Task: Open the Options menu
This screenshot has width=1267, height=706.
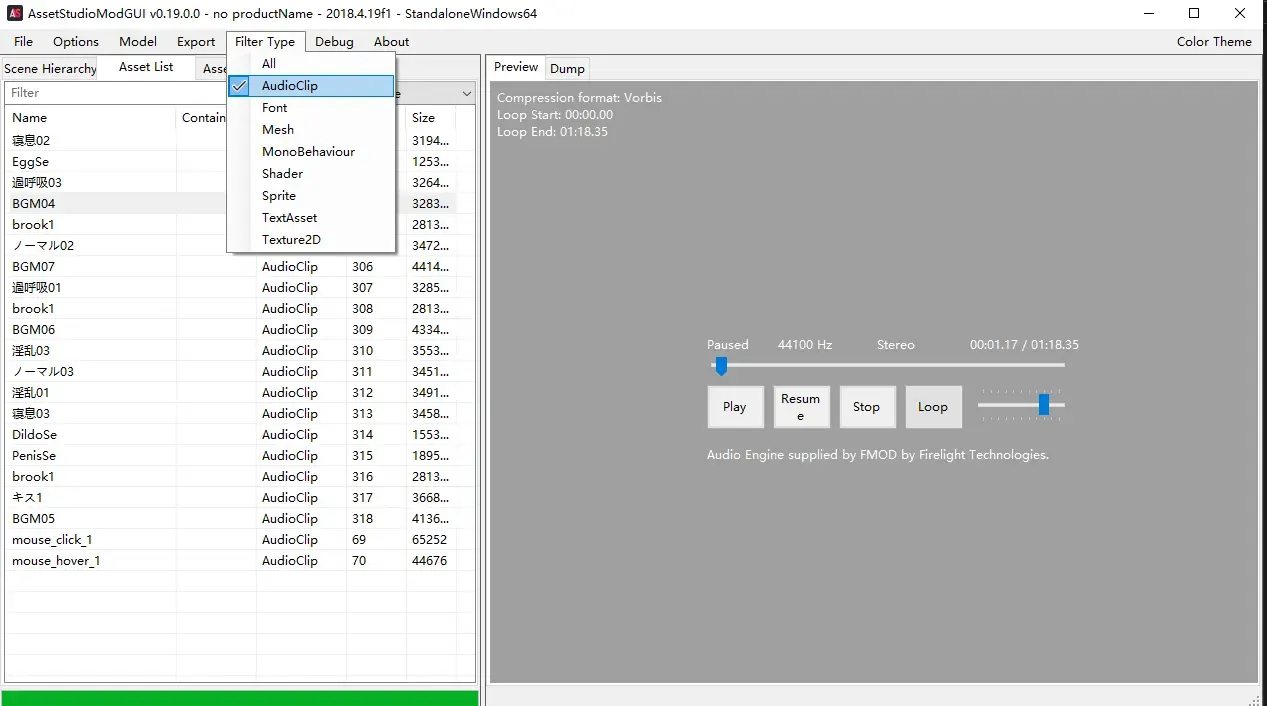Action: [x=76, y=41]
